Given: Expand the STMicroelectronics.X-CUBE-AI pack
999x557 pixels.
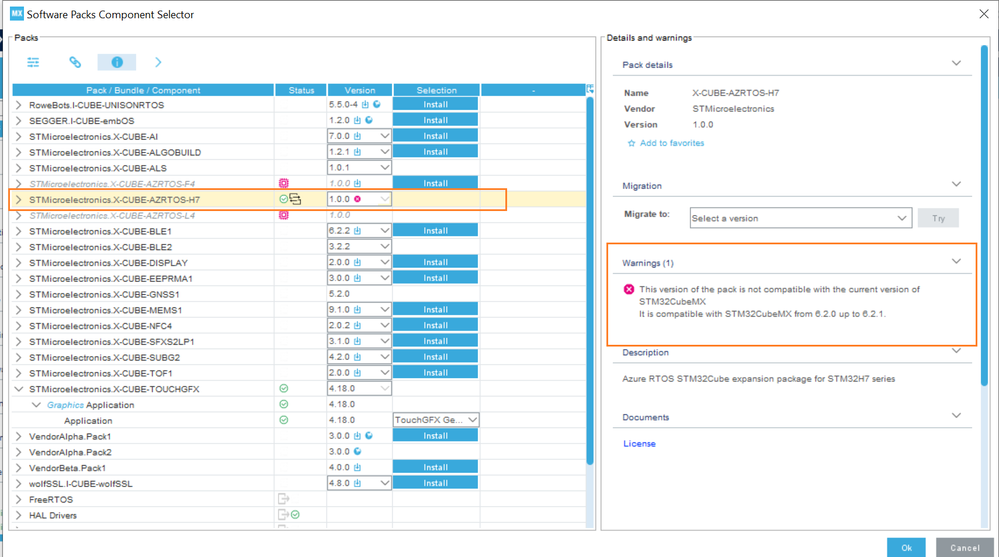Looking at the screenshot, I should [18, 136].
